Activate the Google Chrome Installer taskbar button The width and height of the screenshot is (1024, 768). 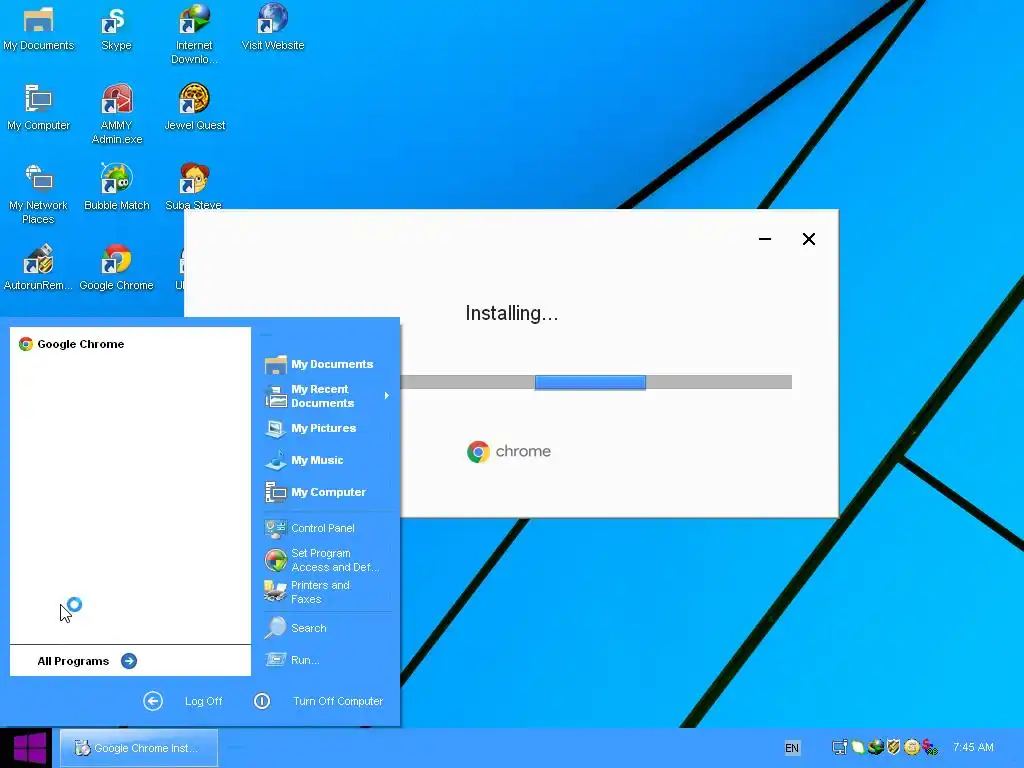[138, 748]
